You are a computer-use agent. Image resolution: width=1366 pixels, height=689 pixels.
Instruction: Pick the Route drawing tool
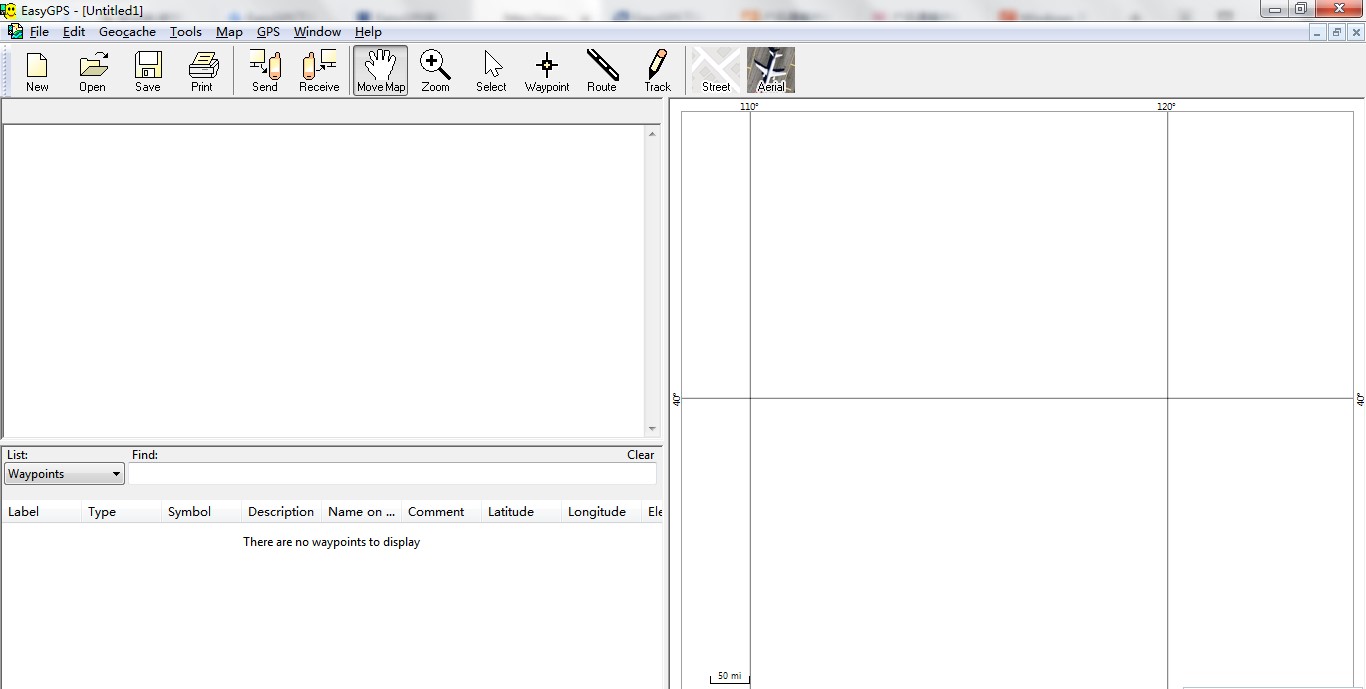602,70
